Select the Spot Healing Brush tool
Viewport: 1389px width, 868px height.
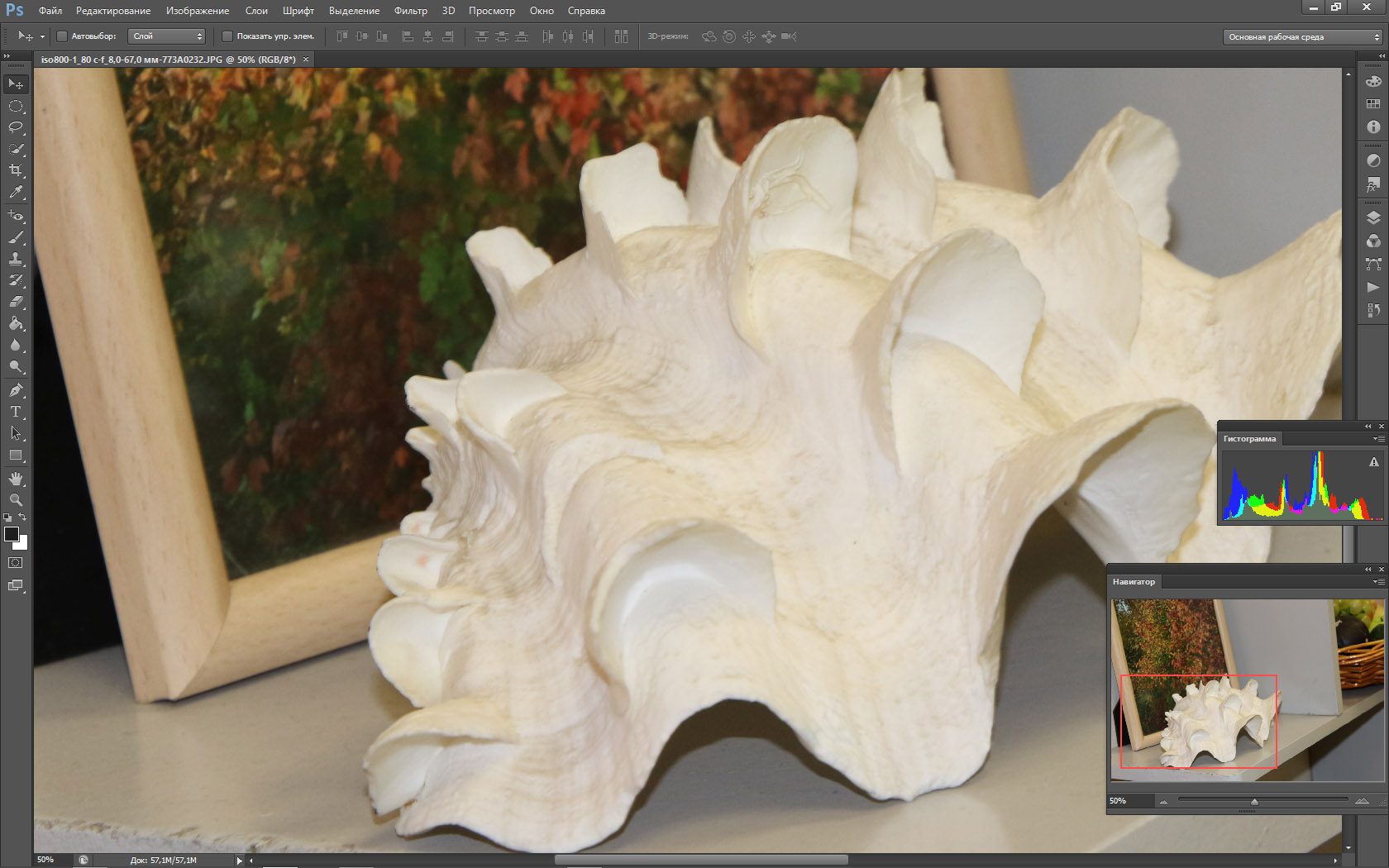[16, 216]
